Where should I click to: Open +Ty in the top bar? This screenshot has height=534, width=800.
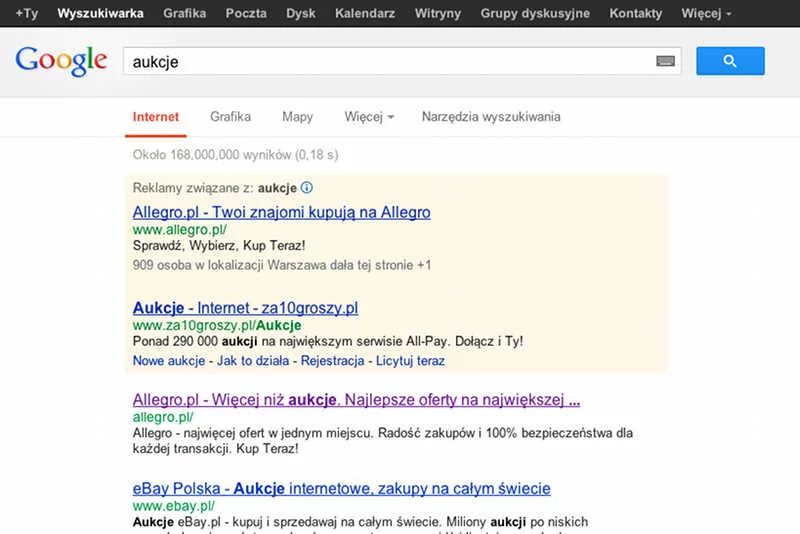pyautogui.click(x=27, y=13)
